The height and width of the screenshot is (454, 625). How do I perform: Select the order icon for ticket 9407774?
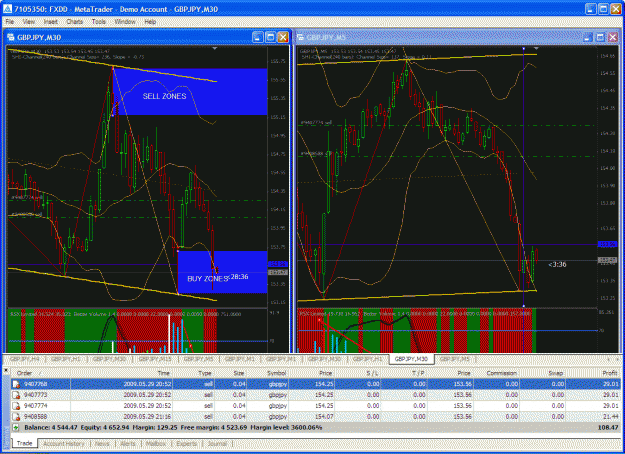click(x=16, y=406)
